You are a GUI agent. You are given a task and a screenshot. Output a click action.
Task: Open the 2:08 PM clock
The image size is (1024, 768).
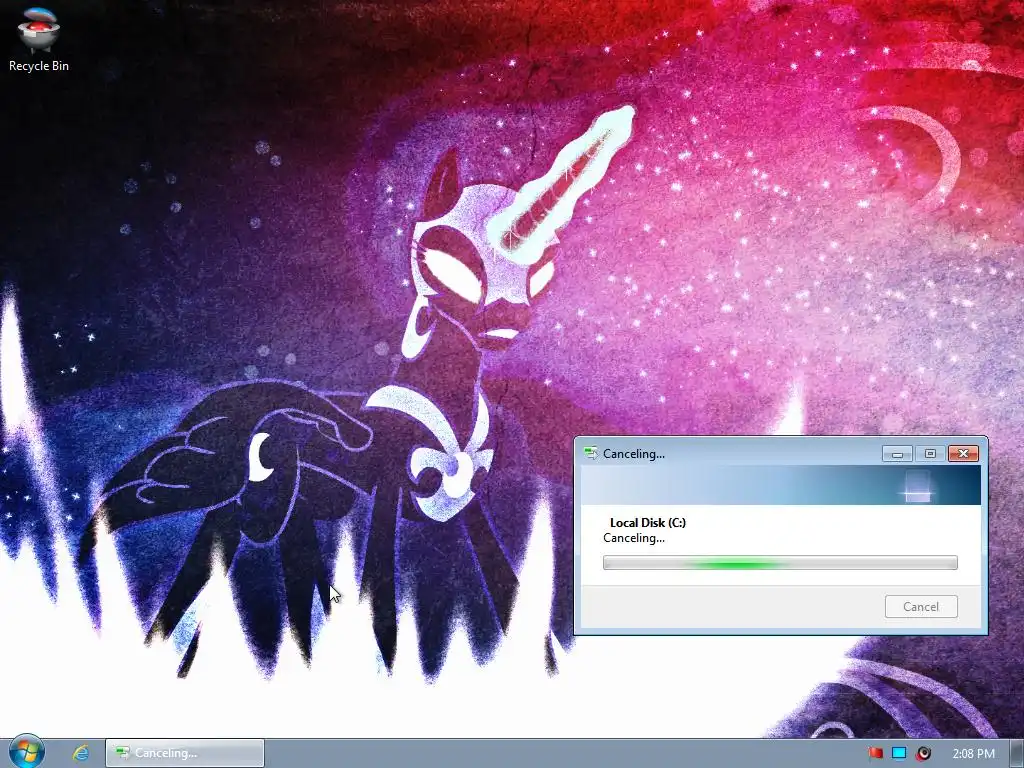[973, 753]
